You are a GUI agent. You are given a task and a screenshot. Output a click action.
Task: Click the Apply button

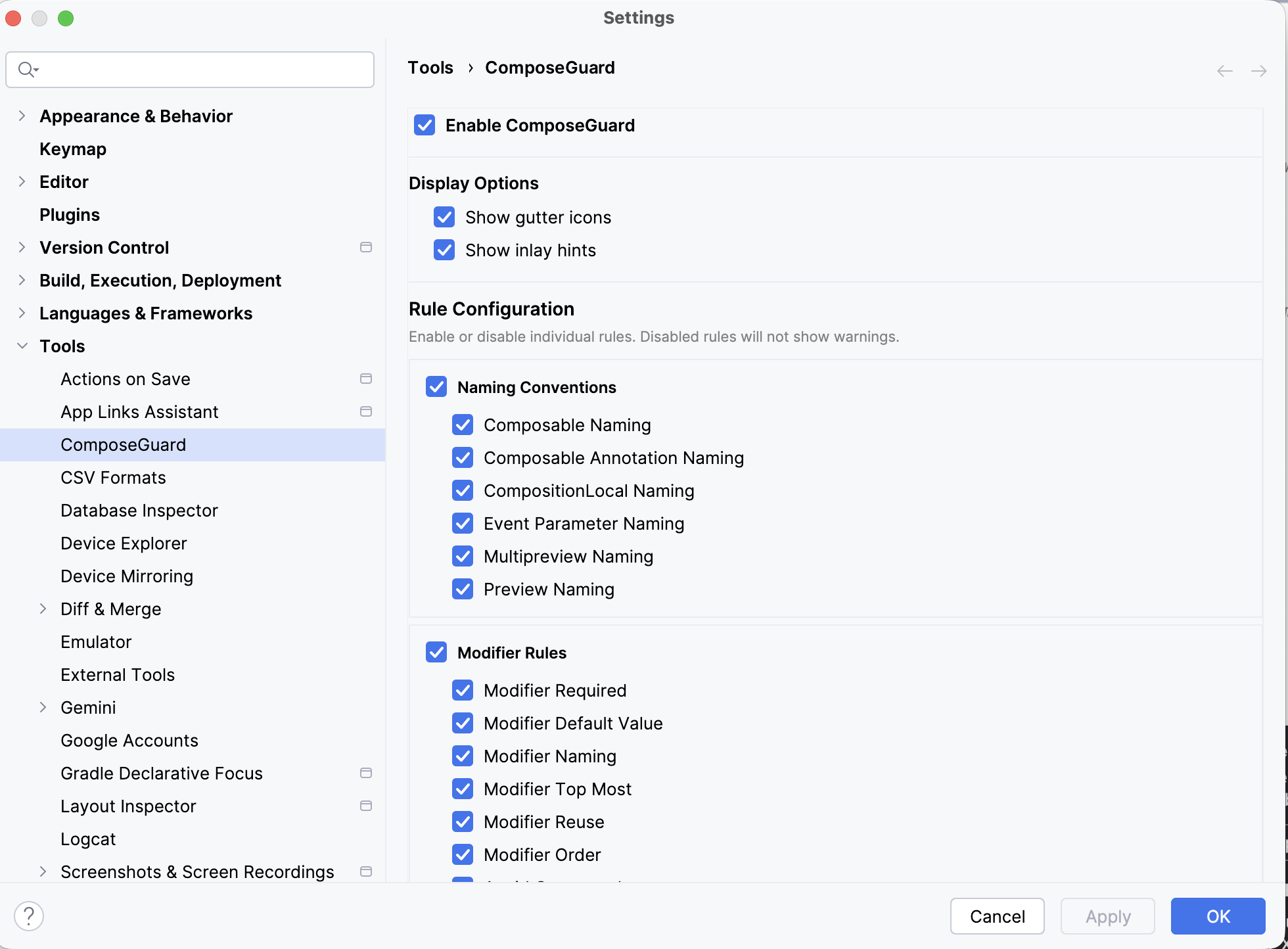[1108, 916]
